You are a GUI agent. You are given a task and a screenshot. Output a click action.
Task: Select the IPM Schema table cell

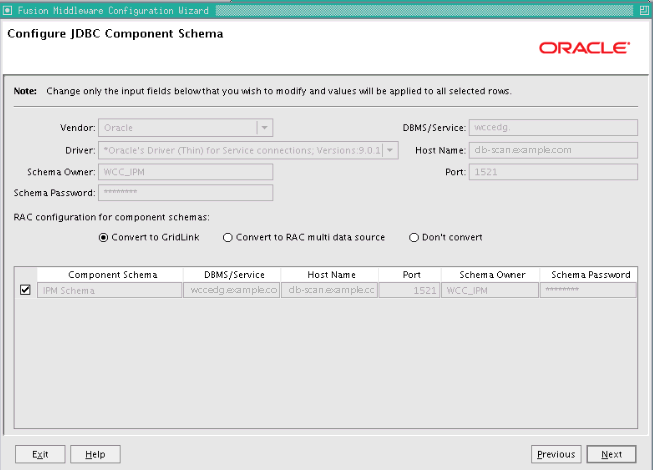point(110,290)
